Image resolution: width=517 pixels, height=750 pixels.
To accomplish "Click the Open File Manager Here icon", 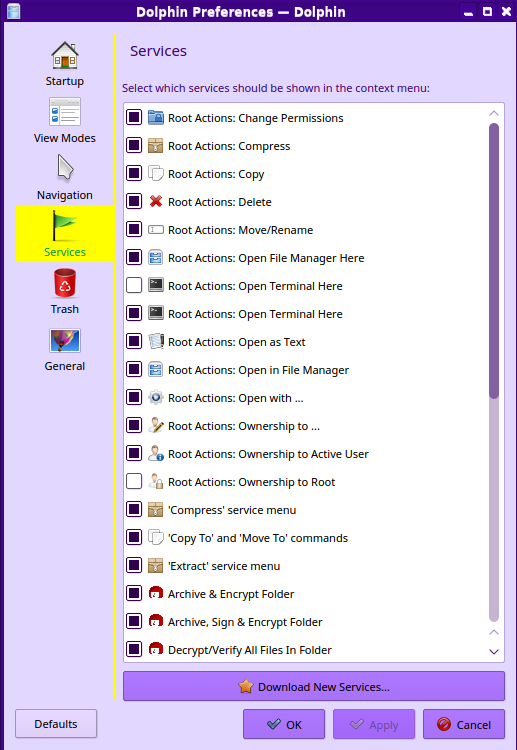I will pyautogui.click(x=156, y=257).
